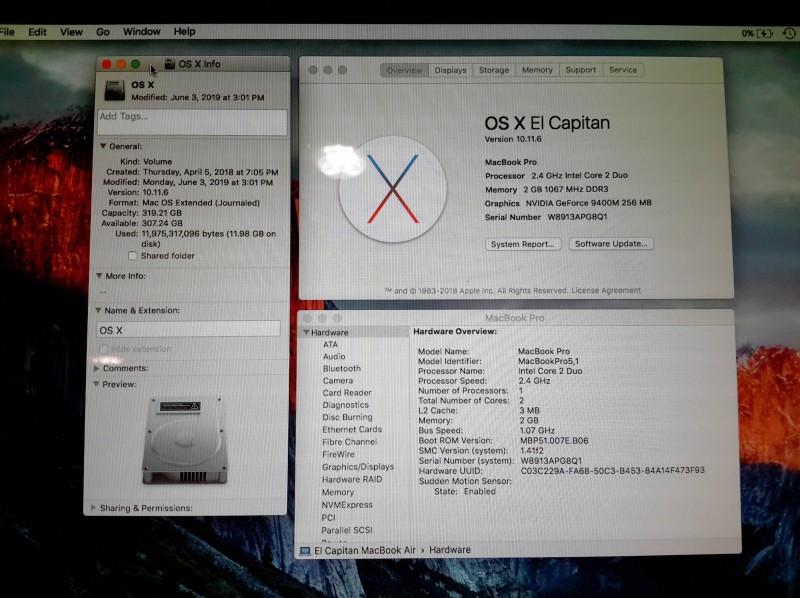Expand the Comments section
Viewport: 800px width, 598px height.
coord(96,368)
